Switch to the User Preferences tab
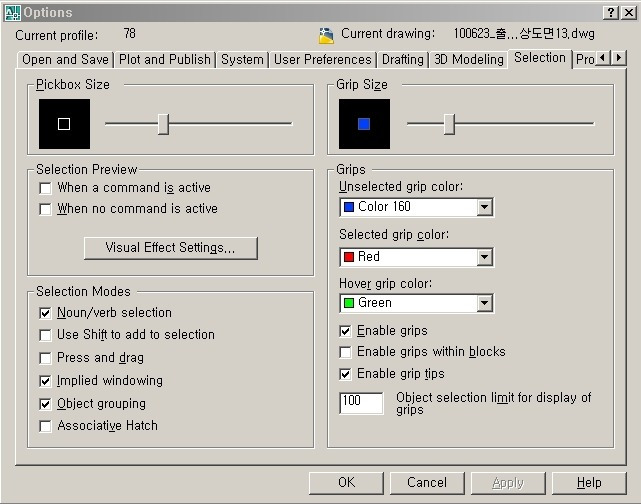Viewport: 641px width, 504px height. click(x=323, y=60)
